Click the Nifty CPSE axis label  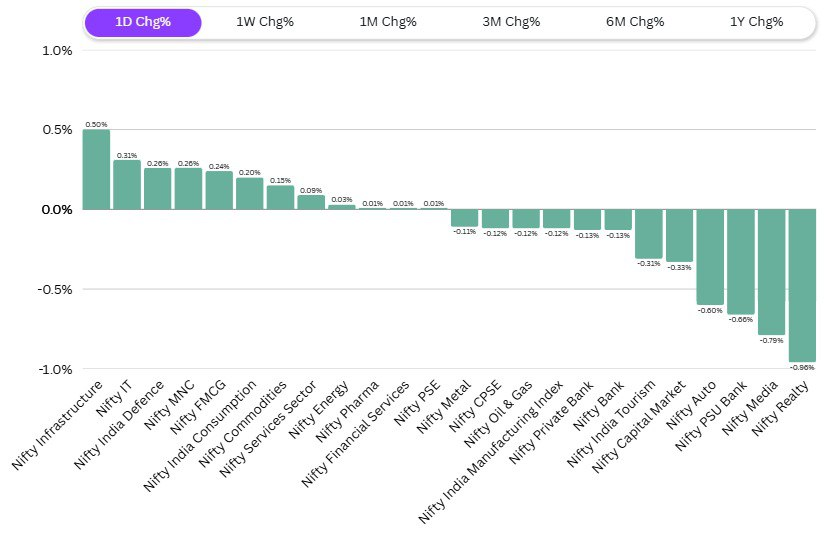(x=476, y=405)
